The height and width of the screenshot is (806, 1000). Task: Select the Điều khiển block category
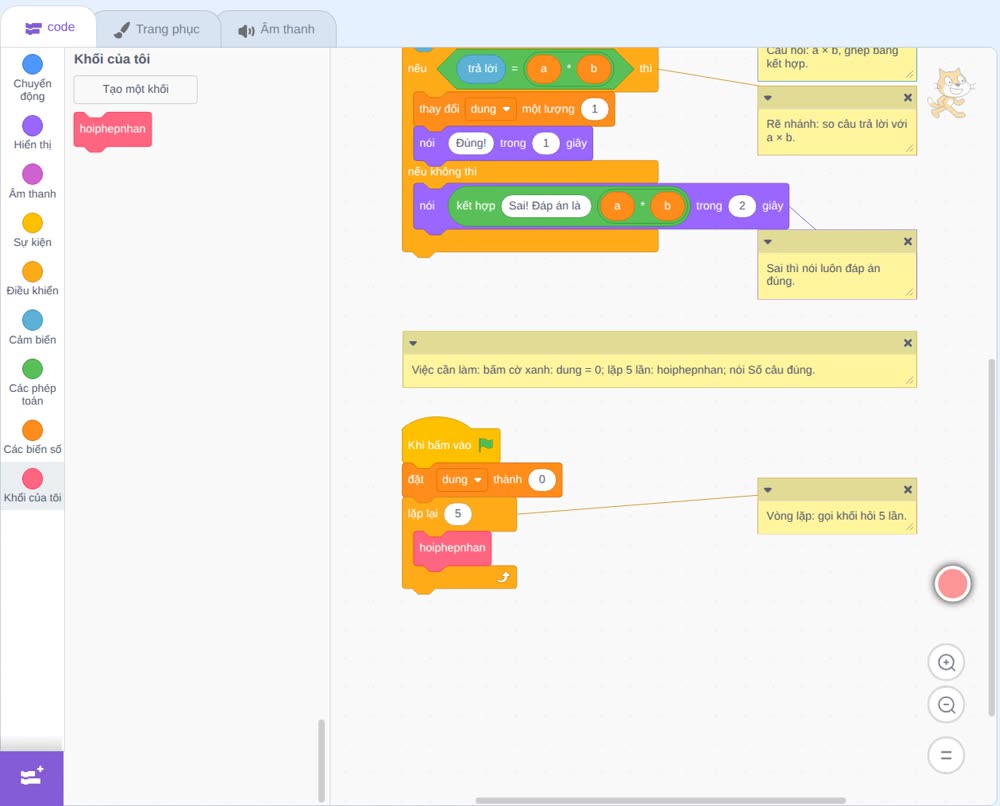(x=32, y=279)
